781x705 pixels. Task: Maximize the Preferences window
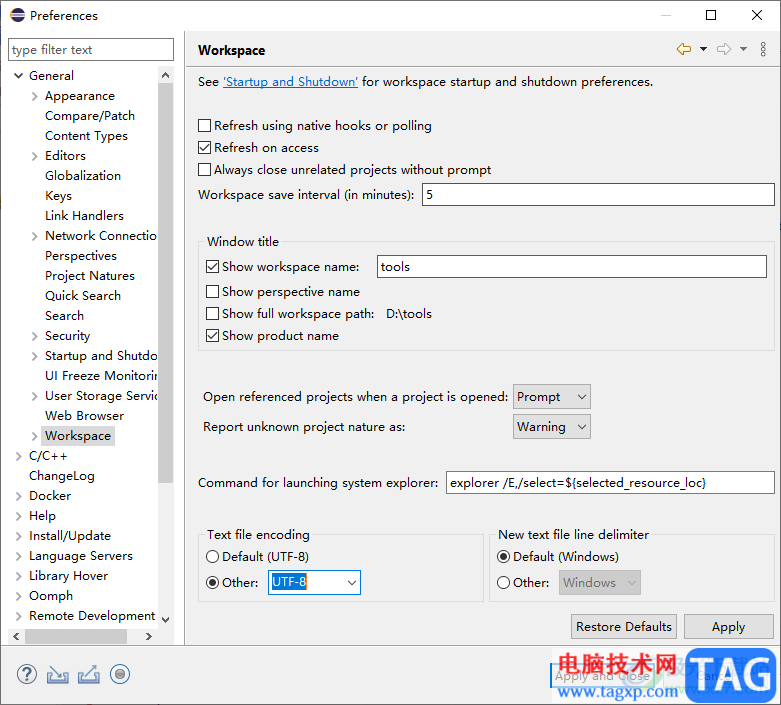coord(711,15)
